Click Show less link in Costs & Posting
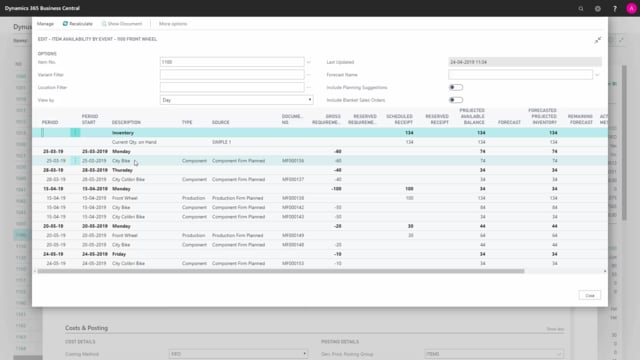Image resolution: width=640 pixels, height=360 pixels. [x=555, y=329]
